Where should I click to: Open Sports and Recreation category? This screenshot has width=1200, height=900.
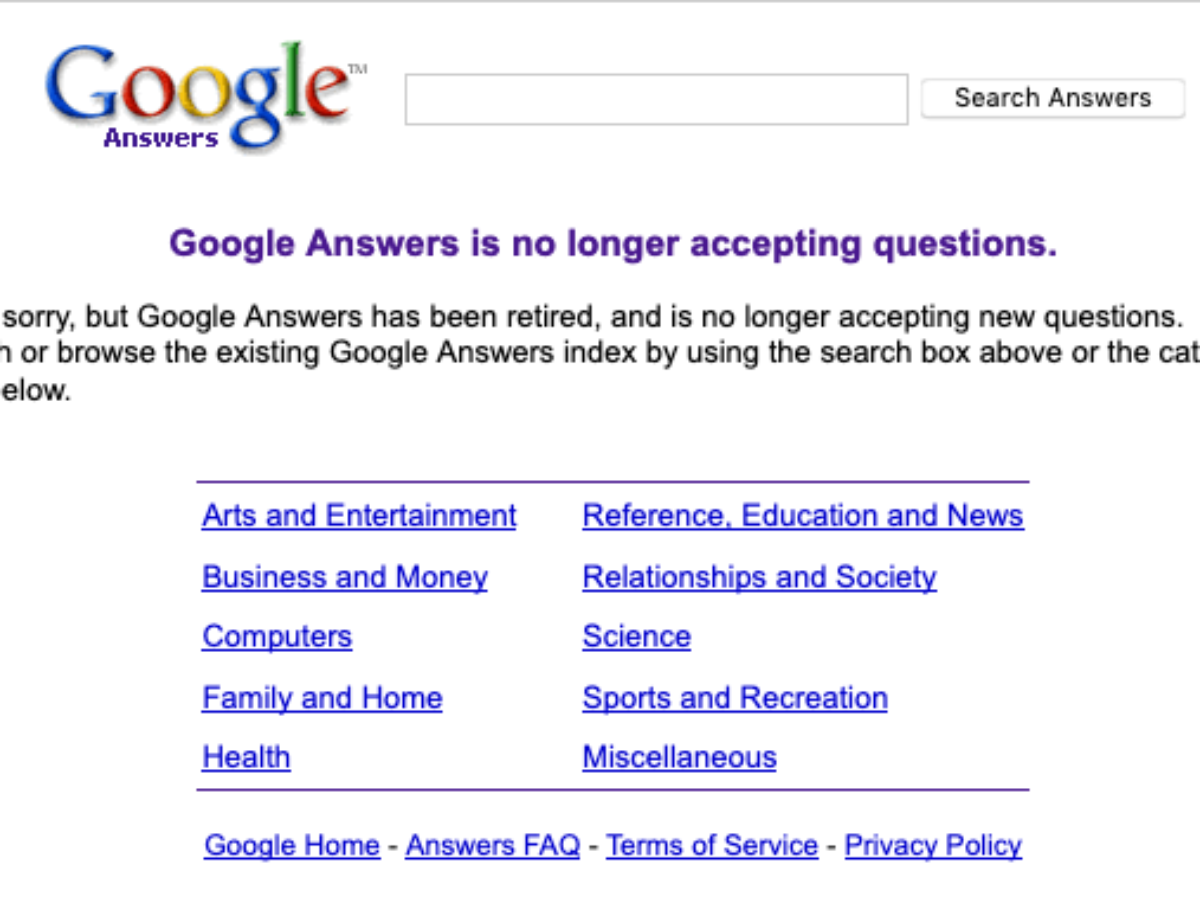coord(735,698)
